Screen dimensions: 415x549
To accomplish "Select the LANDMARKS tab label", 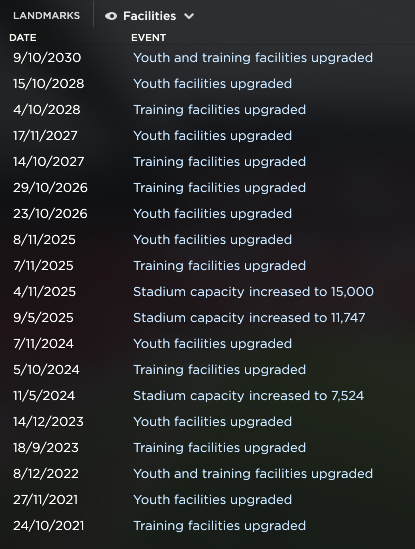I will tap(47, 16).
